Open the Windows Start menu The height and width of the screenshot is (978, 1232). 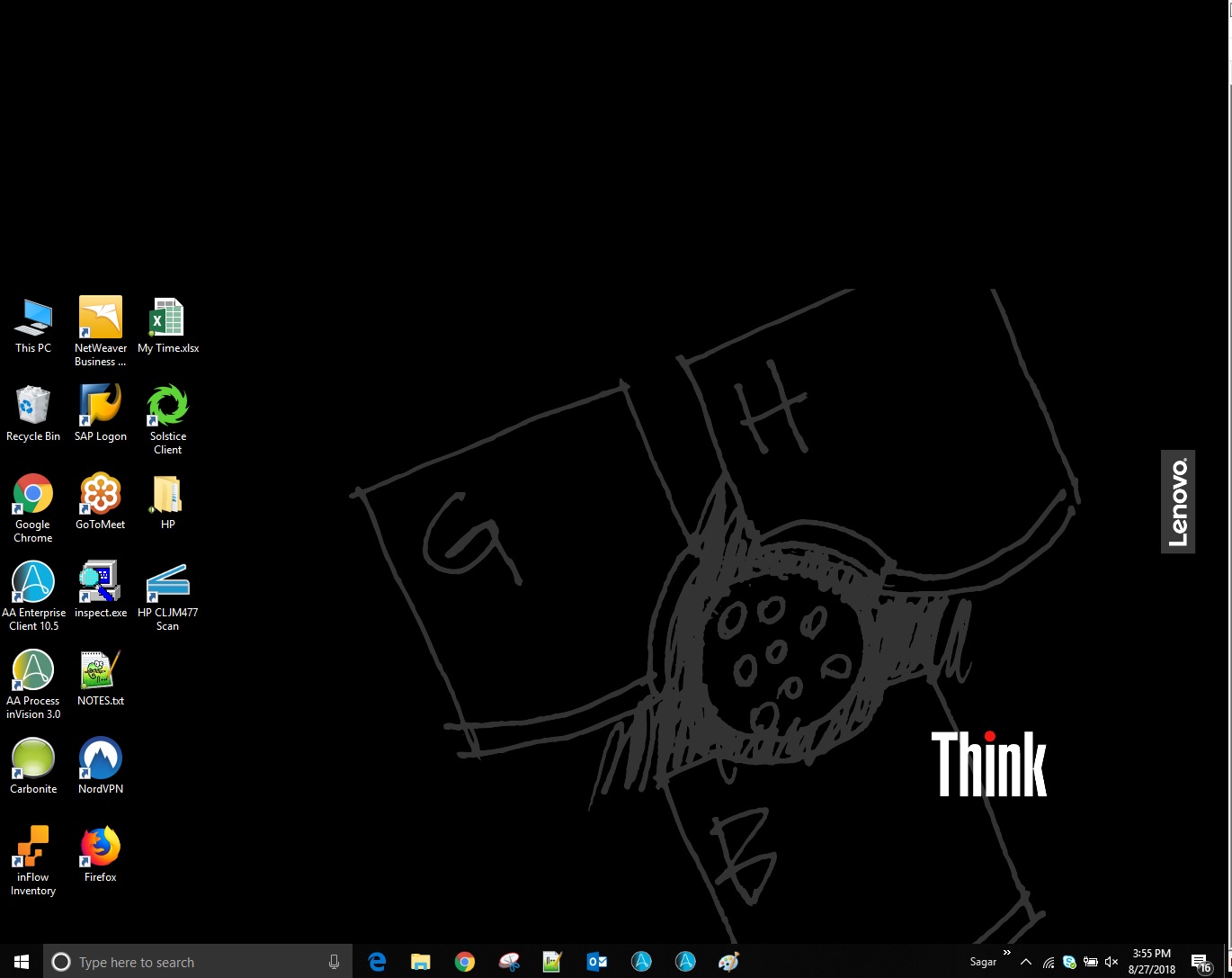[x=22, y=962]
